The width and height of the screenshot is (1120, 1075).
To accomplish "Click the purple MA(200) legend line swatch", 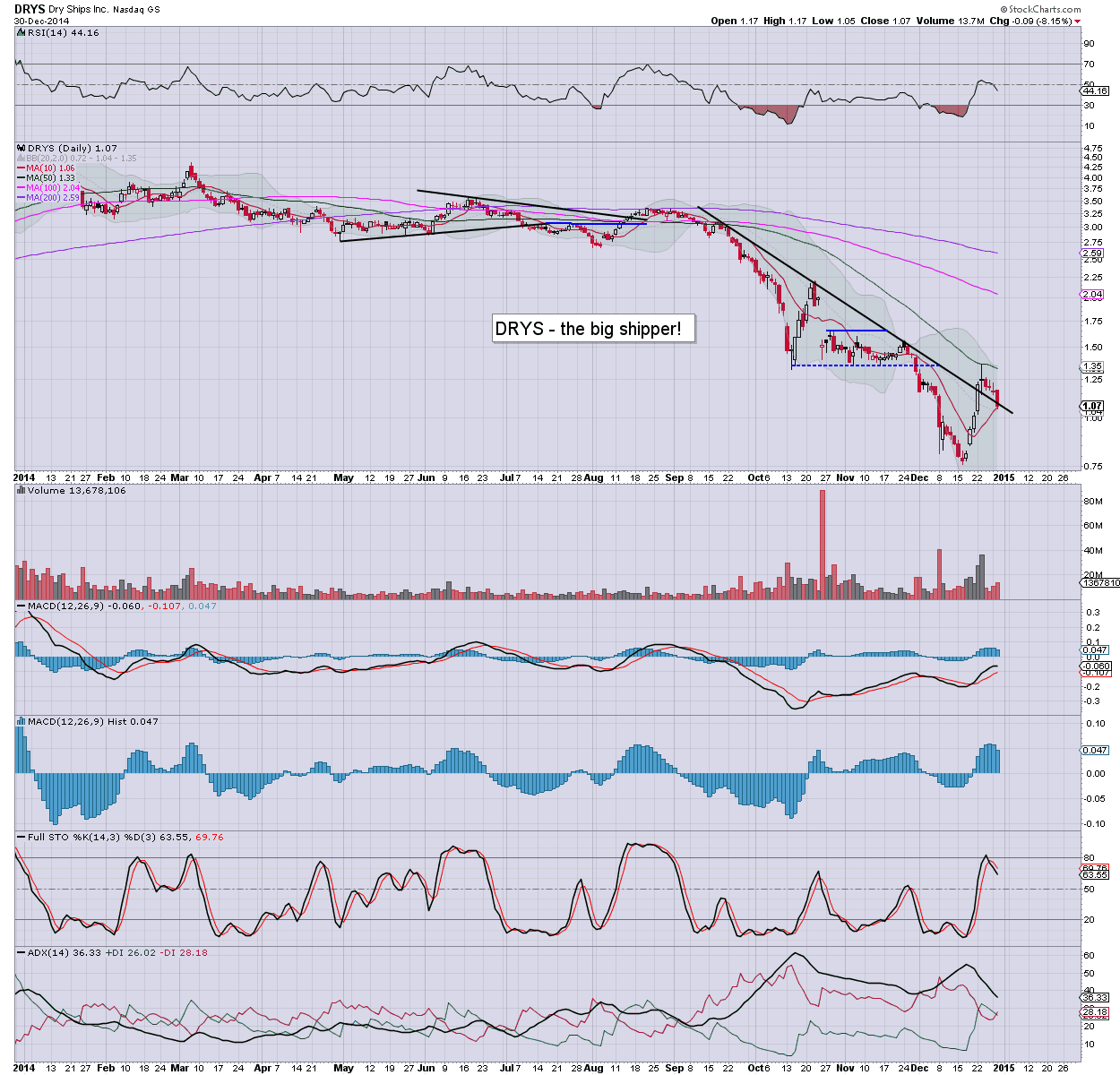I will 22,197.
